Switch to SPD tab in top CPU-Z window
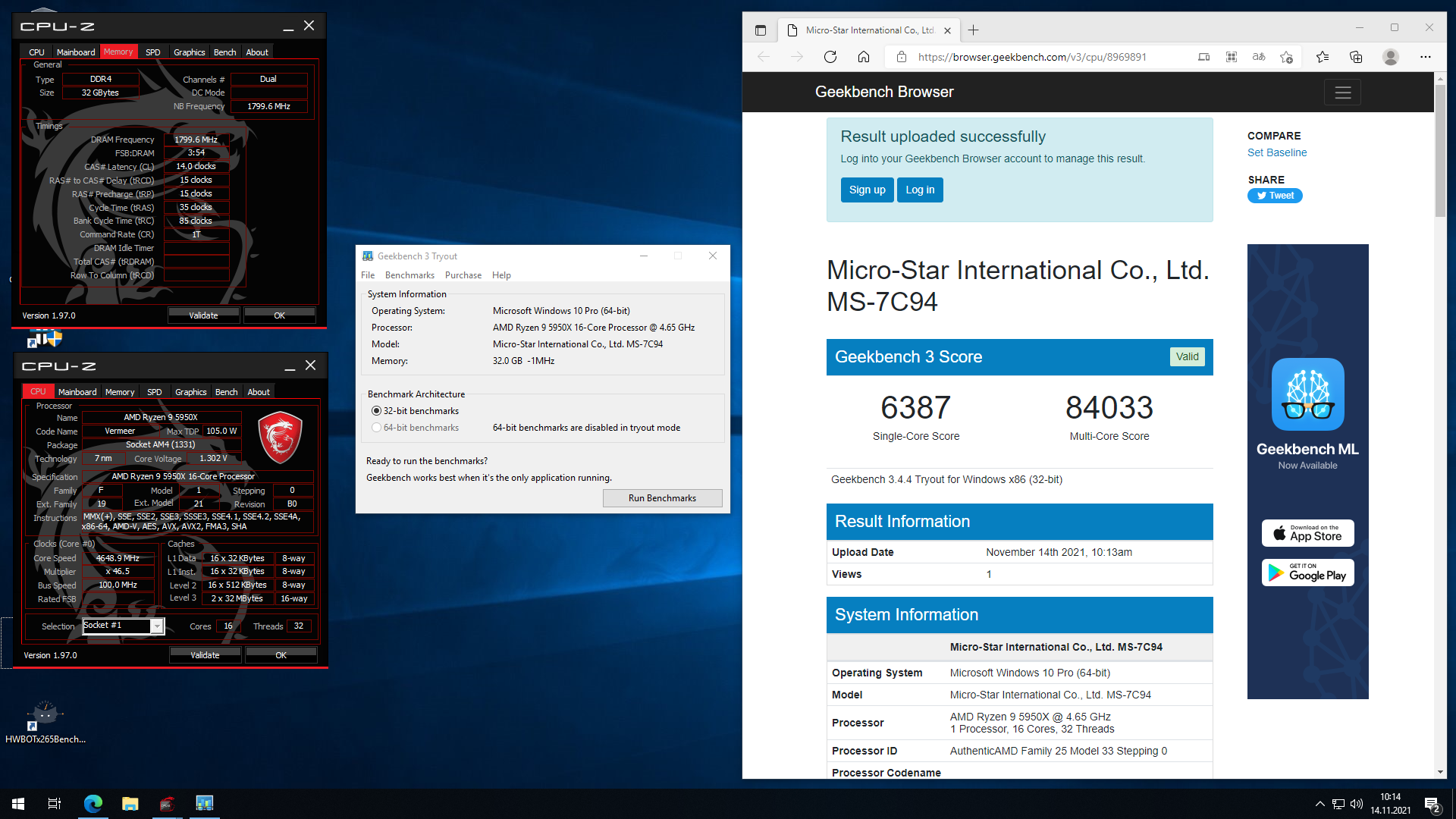This screenshot has height=819, width=1456. [153, 52]
